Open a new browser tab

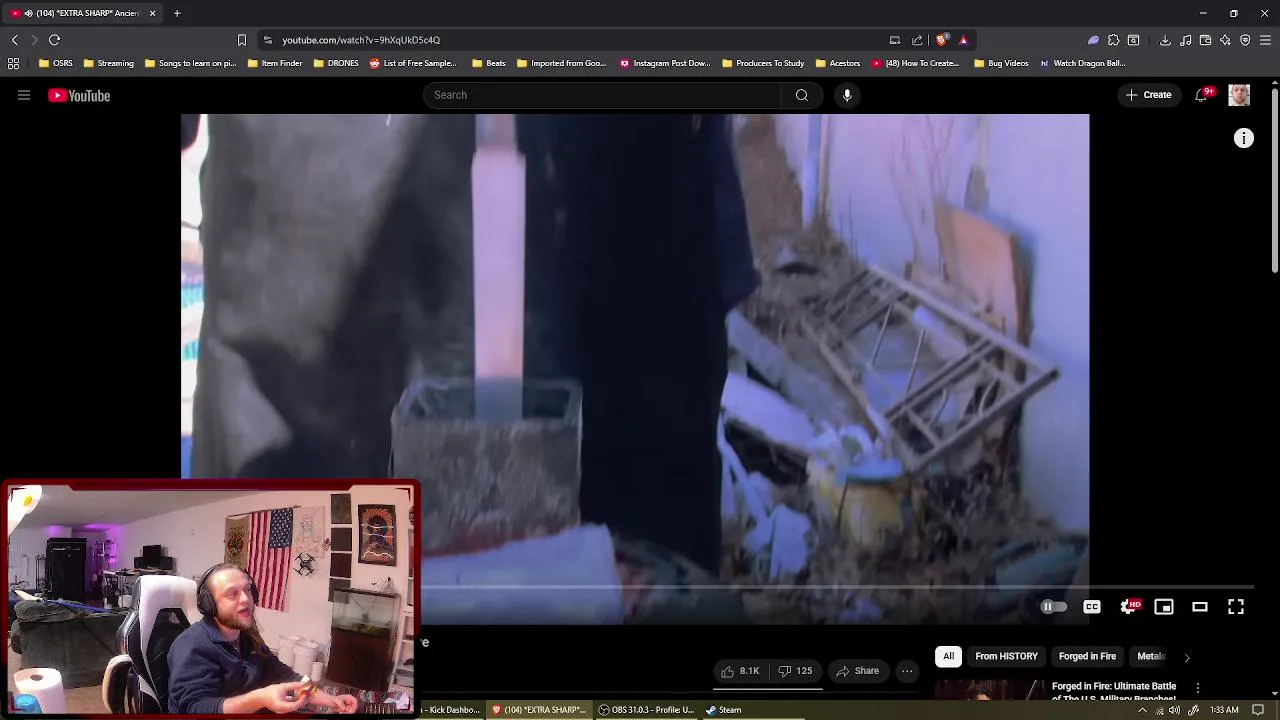tap(177, 13)
